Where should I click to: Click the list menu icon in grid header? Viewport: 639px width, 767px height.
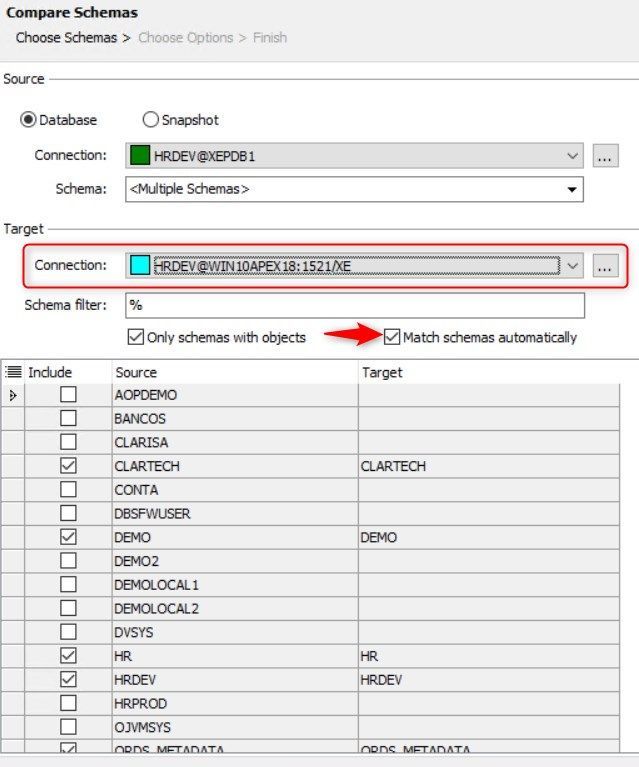click(x=13, y=372)
